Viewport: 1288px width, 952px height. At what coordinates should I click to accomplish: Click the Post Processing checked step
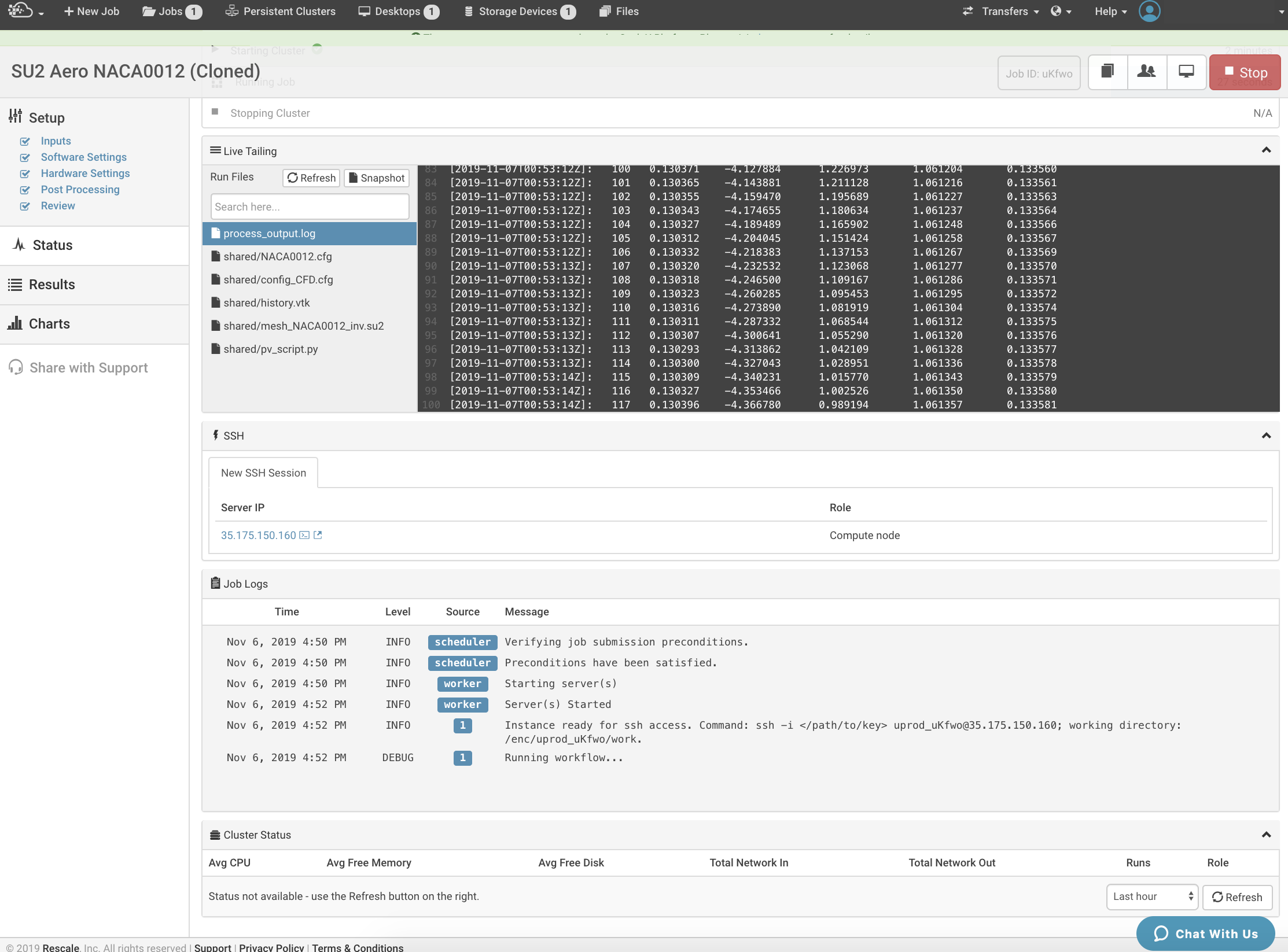[80, 190]
